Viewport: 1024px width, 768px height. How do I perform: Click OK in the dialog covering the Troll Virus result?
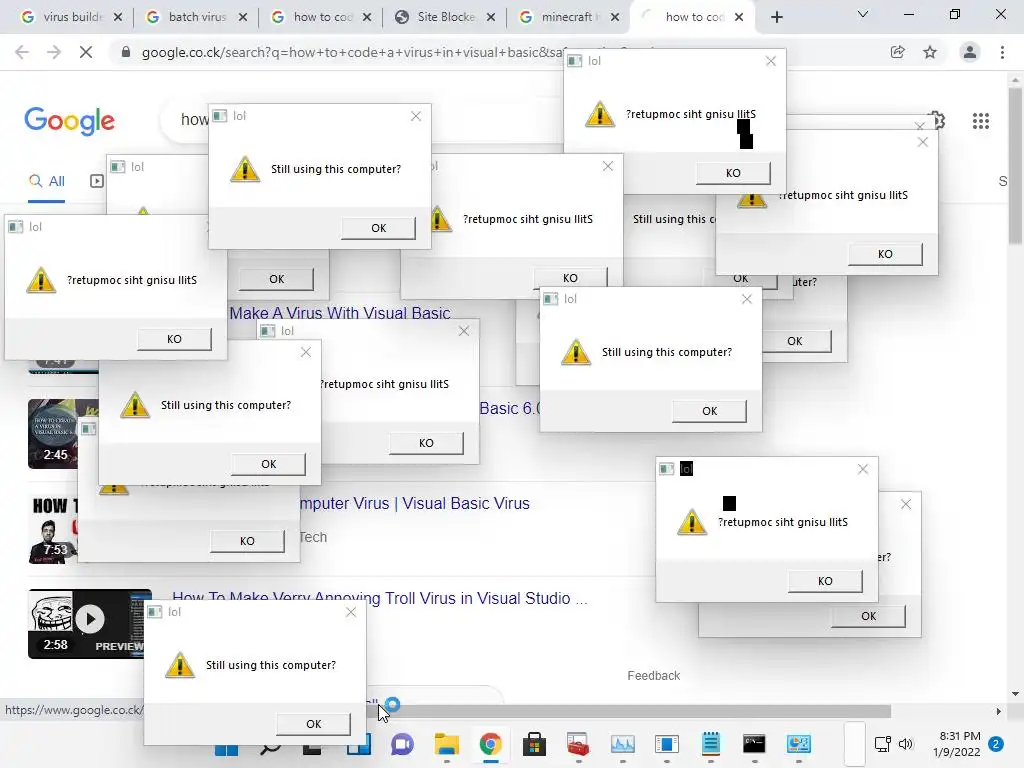point(313,724)
